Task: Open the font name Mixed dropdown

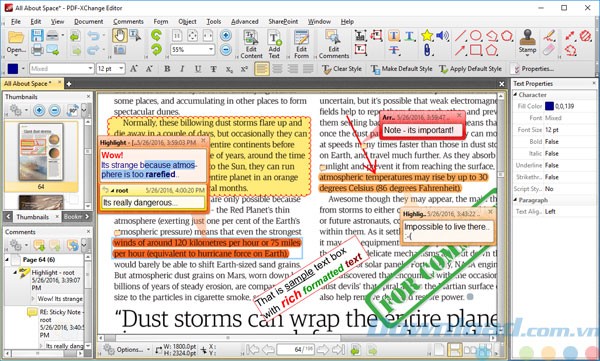Action: click(x=90, y=69)
